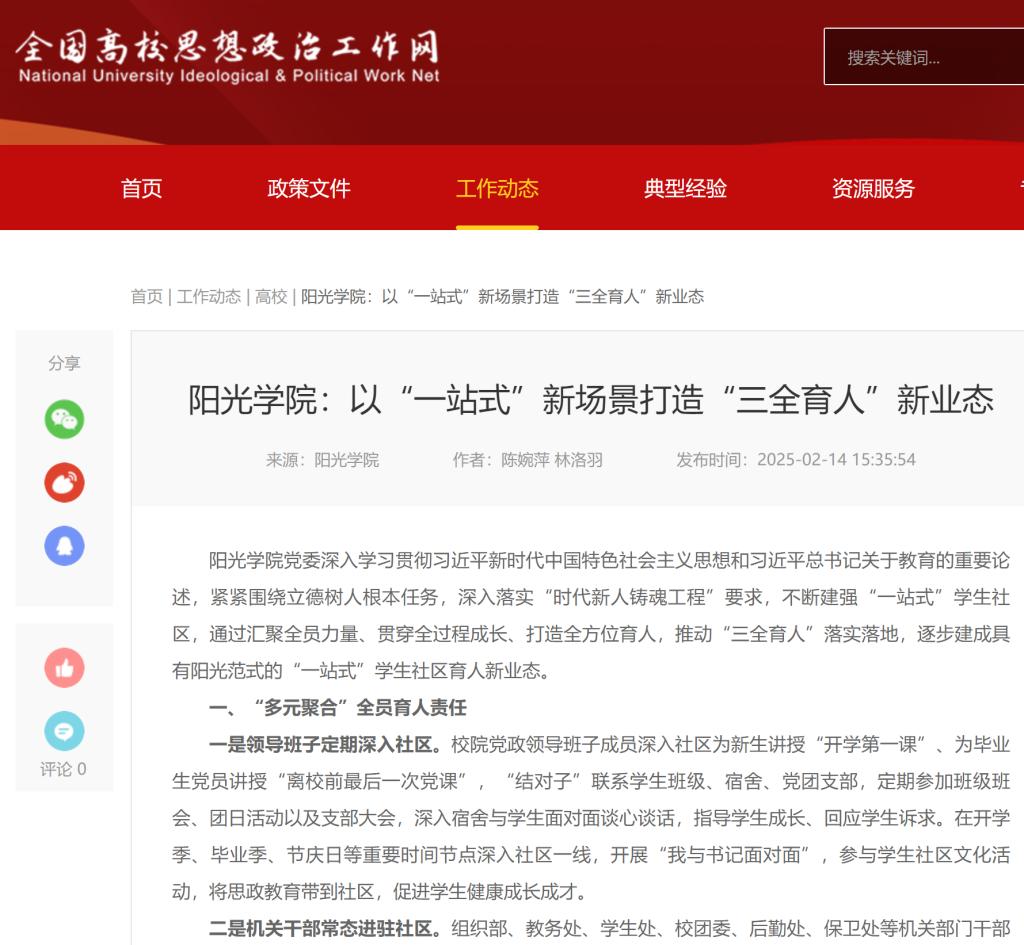This screenshot has height=945, width=1024.
Task: Open the 政策文件 navigation tab
Action: coord(309,188)
